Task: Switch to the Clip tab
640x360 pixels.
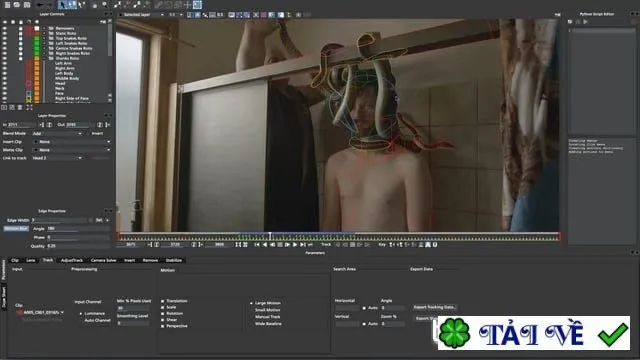Action: click(15, 260)
